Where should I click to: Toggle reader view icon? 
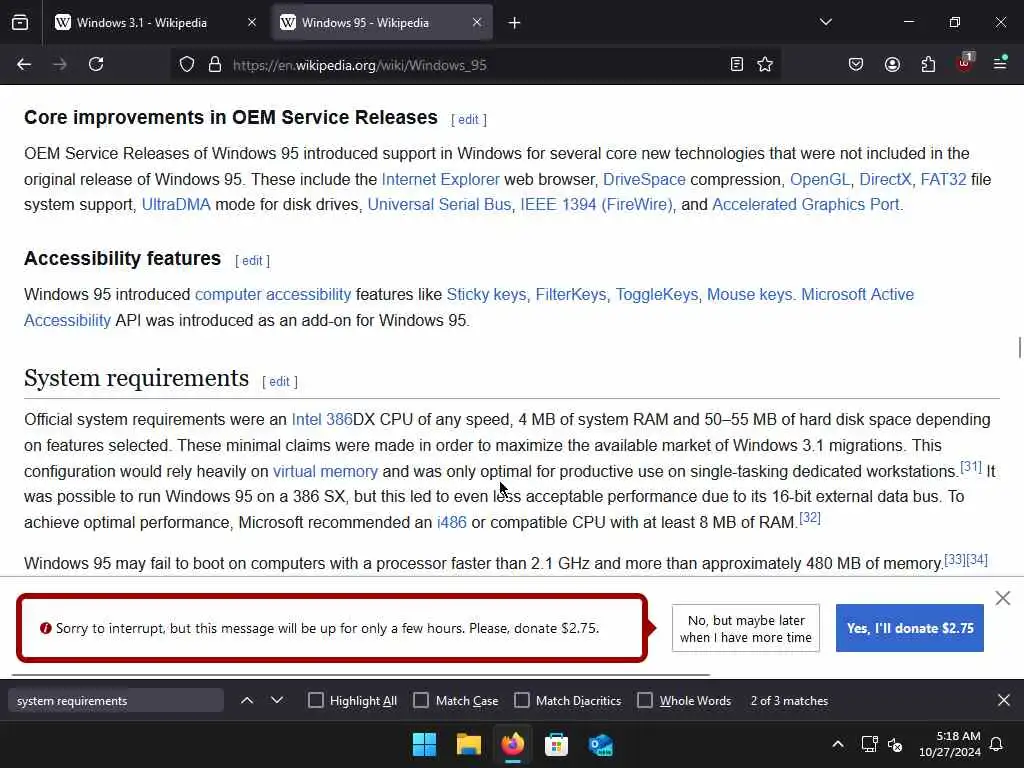click(737, 64)
